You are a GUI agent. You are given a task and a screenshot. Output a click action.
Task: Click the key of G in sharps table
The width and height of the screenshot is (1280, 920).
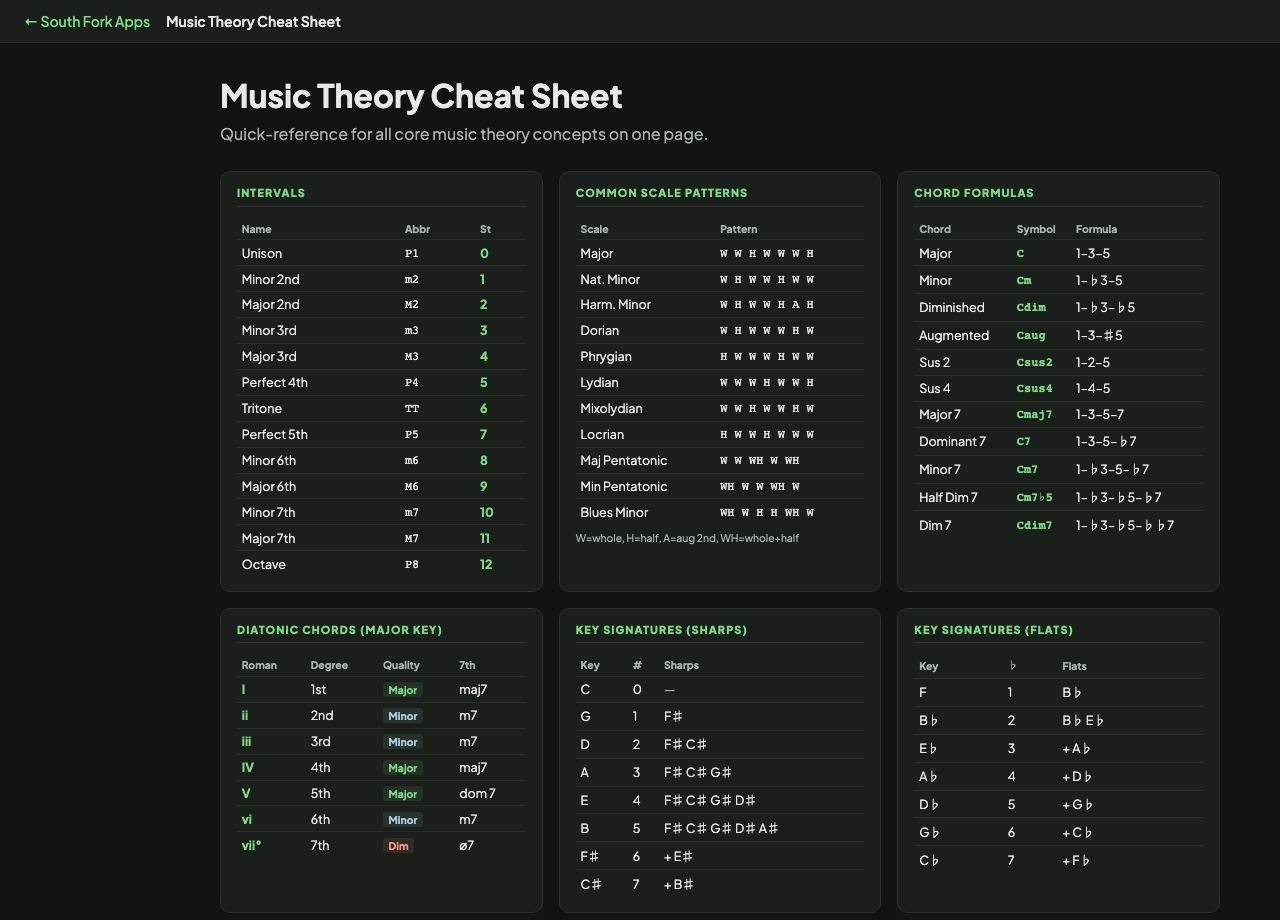click(585, 716)
